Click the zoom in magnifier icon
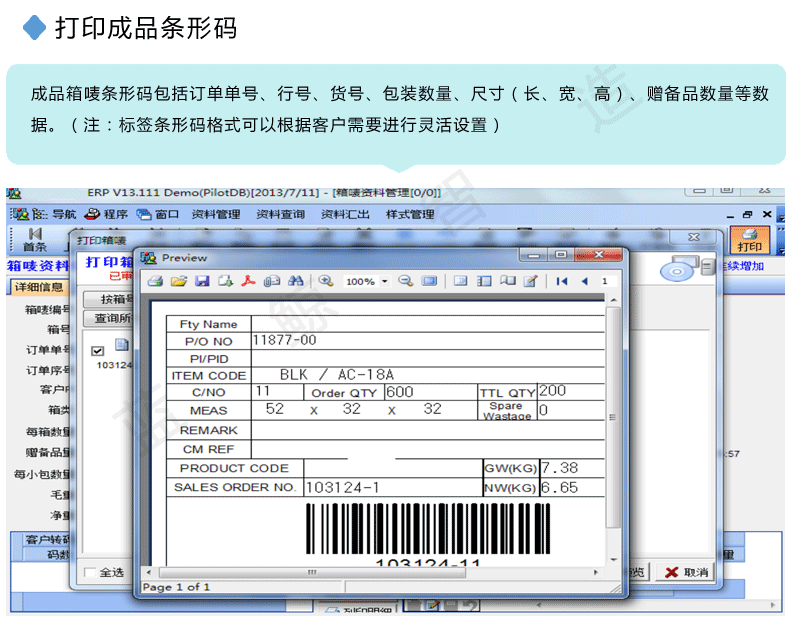This screenshot has width=790, height=633. click(x=326, y=282)
